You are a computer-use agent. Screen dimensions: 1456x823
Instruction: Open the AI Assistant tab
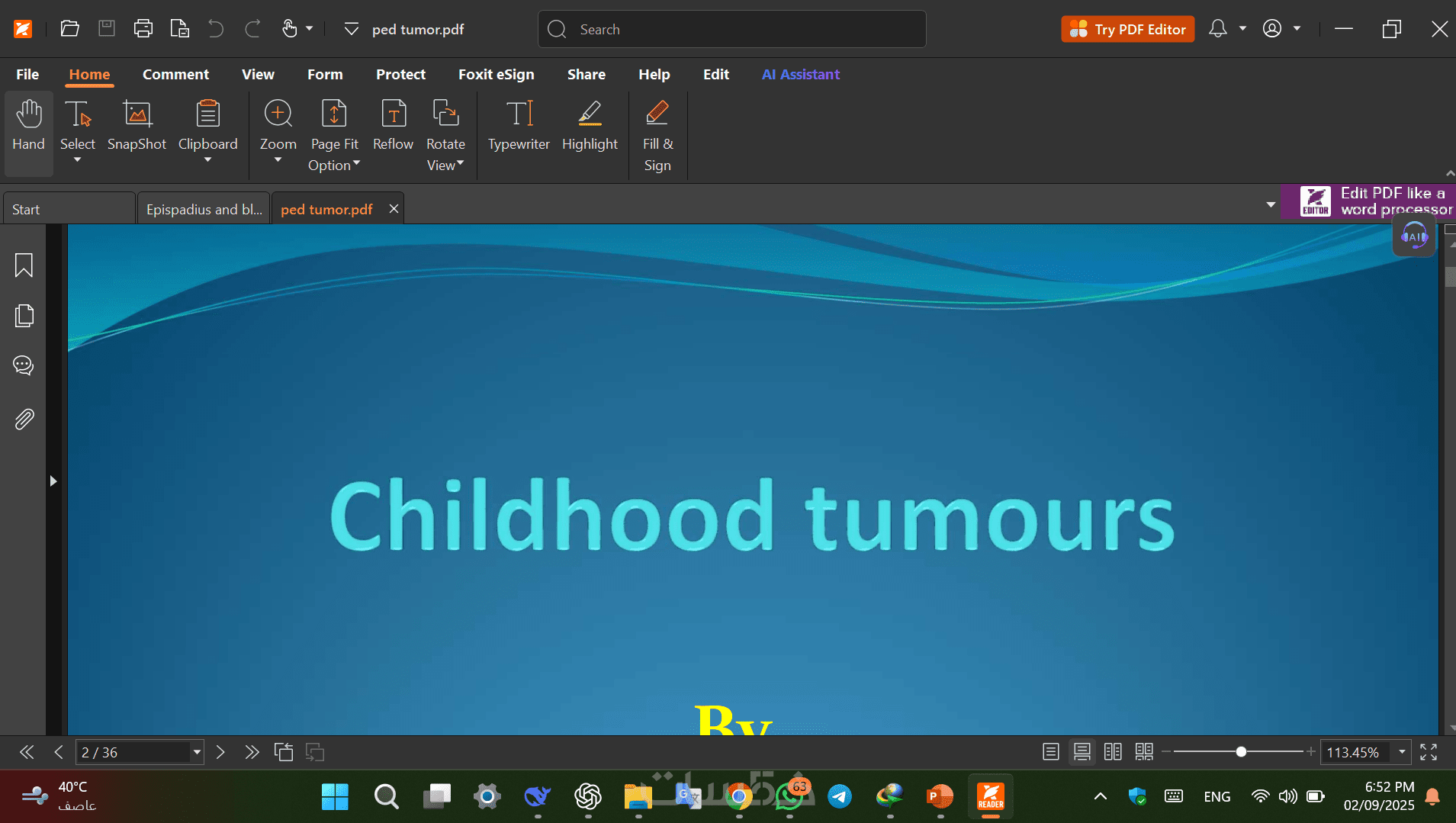pos(801,74)
